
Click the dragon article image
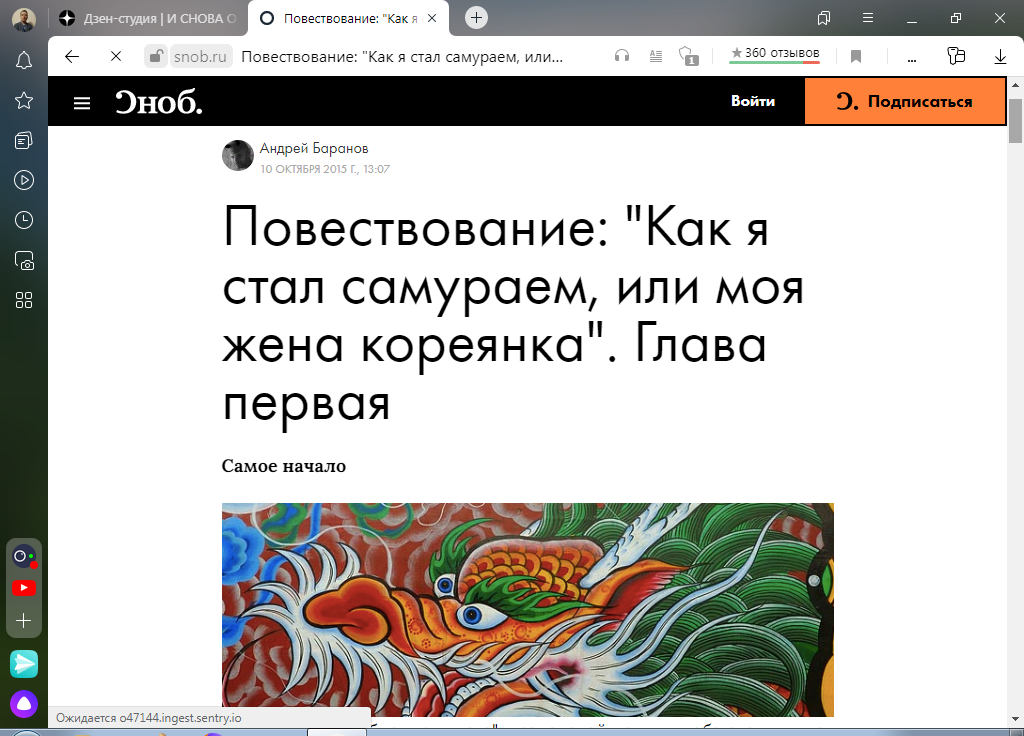[x=528, y=609]
